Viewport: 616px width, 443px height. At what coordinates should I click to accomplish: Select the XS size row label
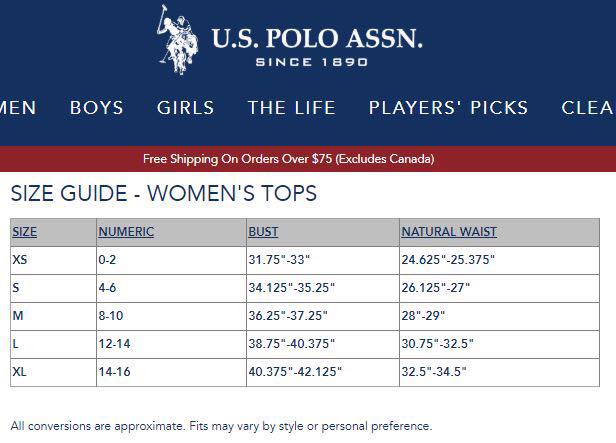pyautogui.click(x=20, y=260)
